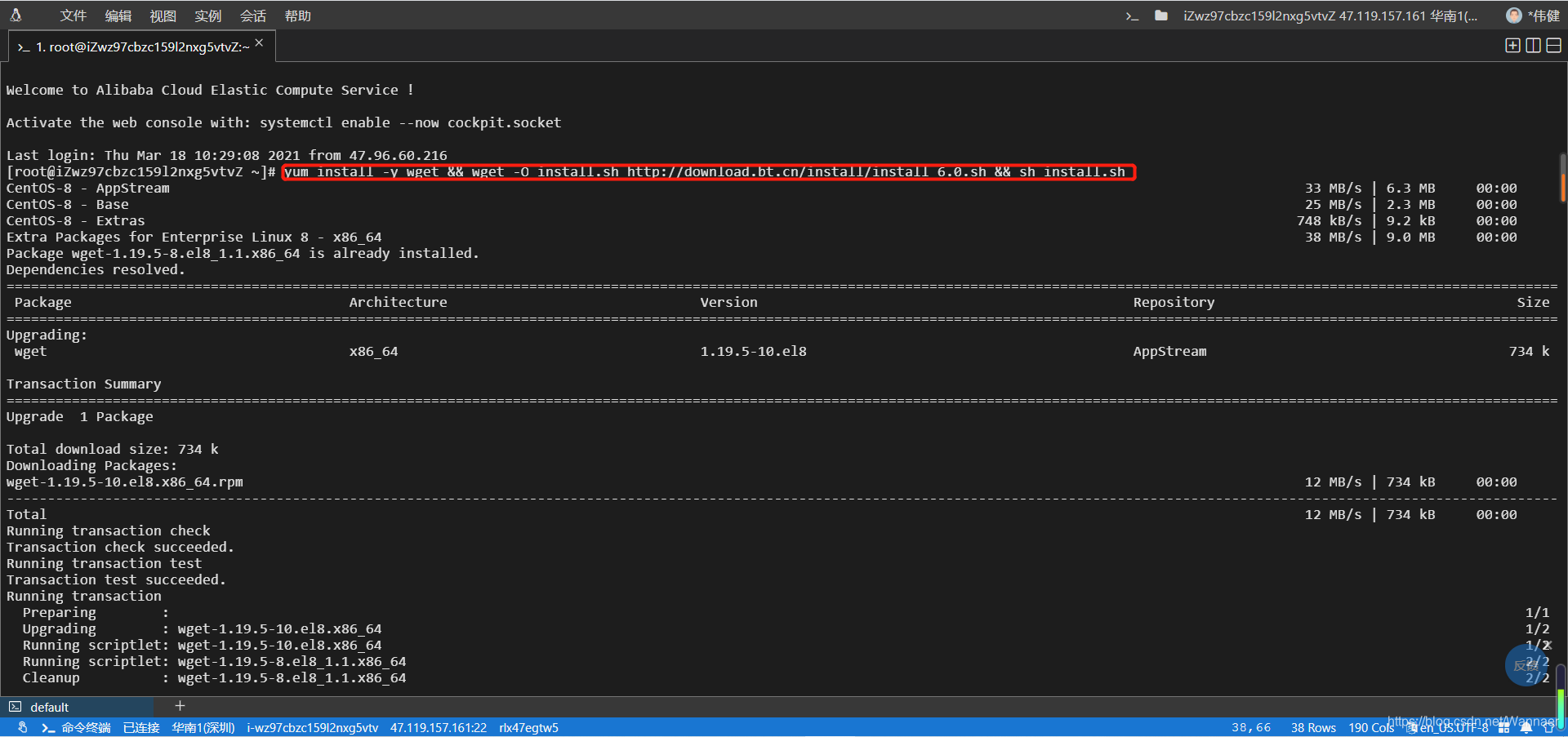Open the user avatar for 伟健
Image resolution: width=1568 pixels, height=737 pixels.
[1513, 16]
